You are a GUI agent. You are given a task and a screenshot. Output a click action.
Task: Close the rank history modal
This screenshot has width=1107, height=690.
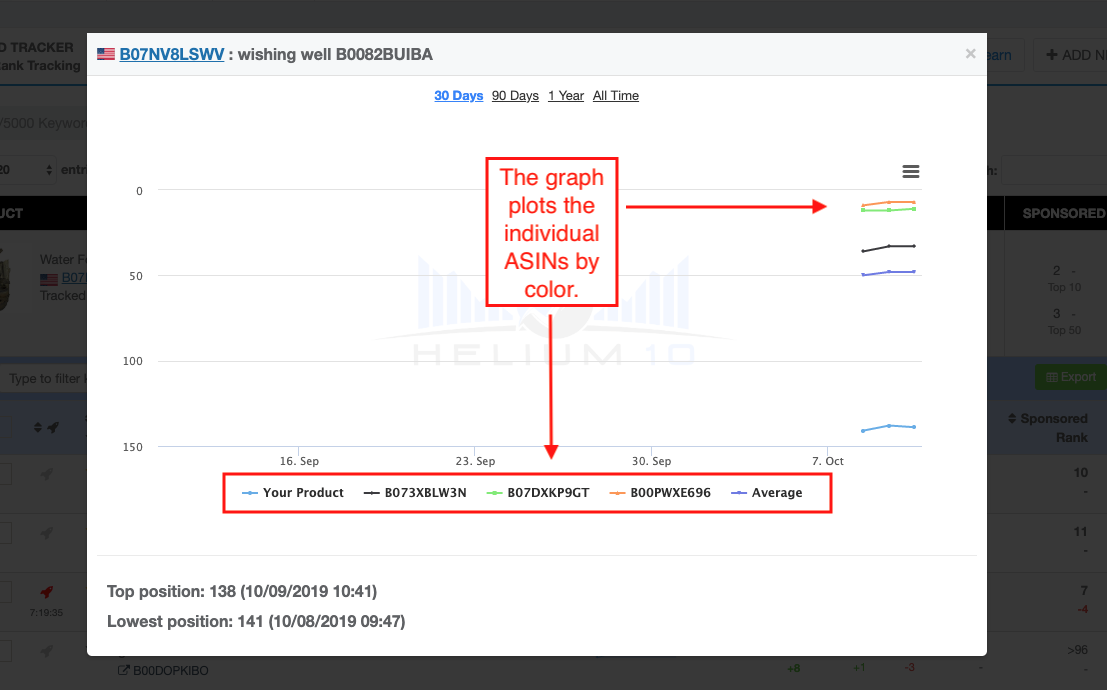pyautogui.click(x=970, y=54)
